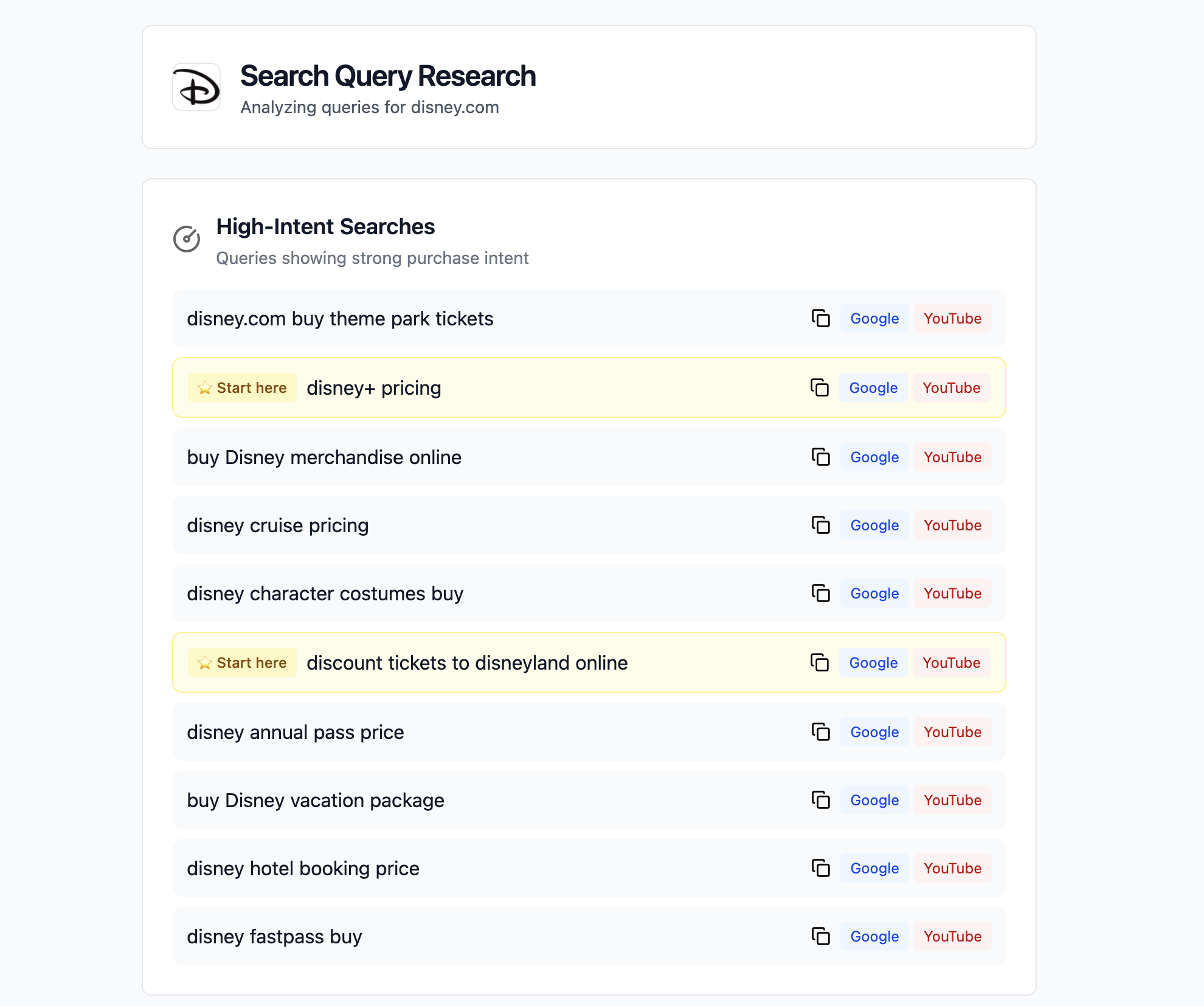
Task: Search 'disney fastpass buy' on YouTube
Action: [952, 936]
